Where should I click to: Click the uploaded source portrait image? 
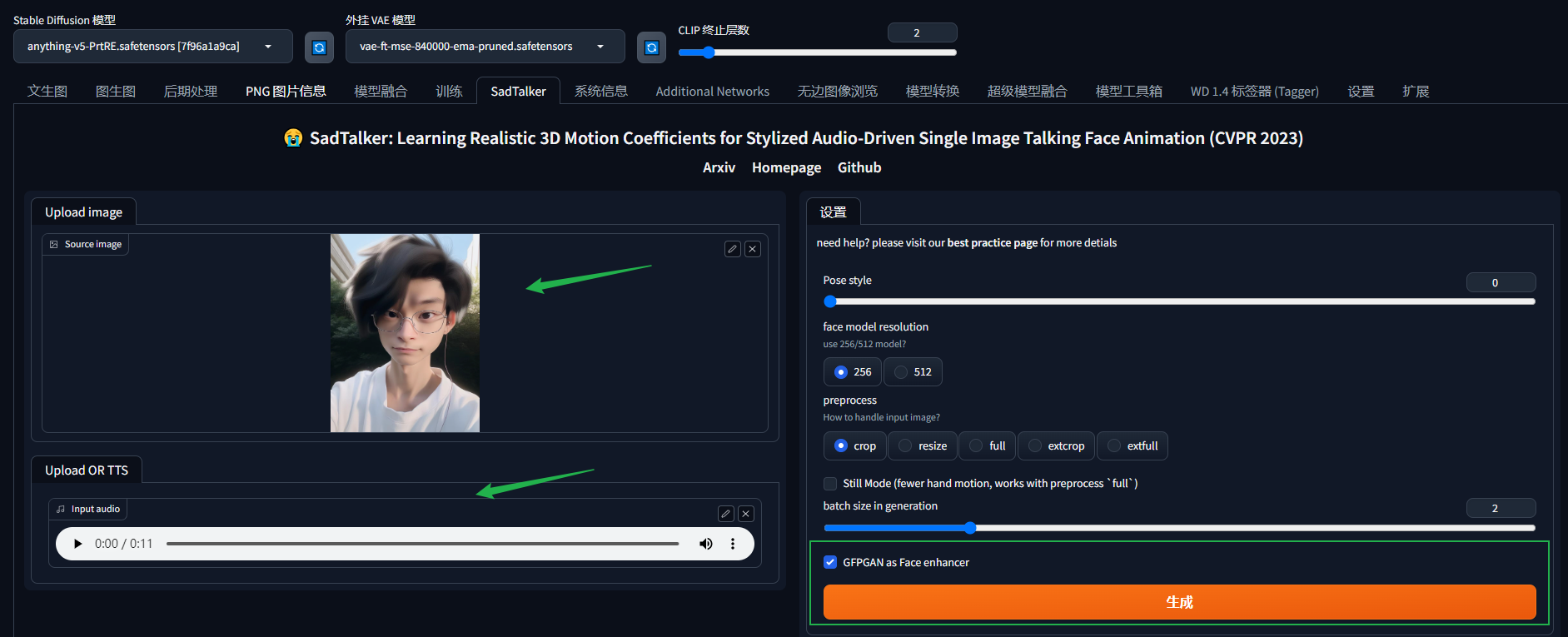[405, 333]
